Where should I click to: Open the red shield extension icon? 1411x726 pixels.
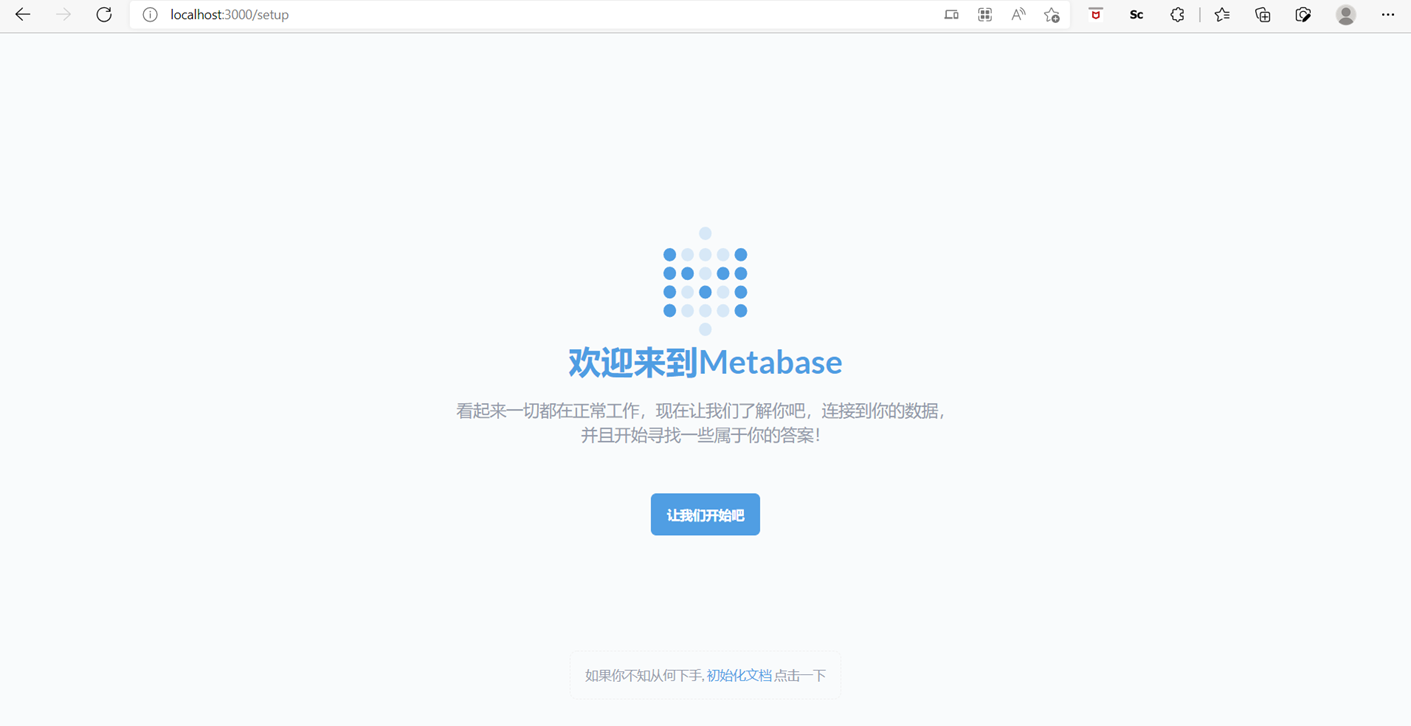(x=1096, y=15)
